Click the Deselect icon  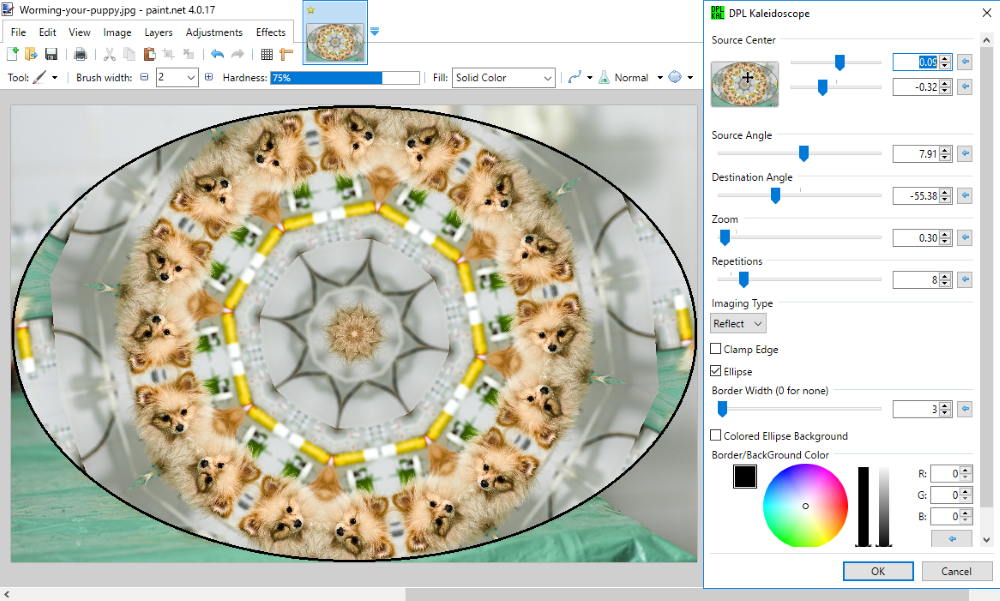click(189, 55)
